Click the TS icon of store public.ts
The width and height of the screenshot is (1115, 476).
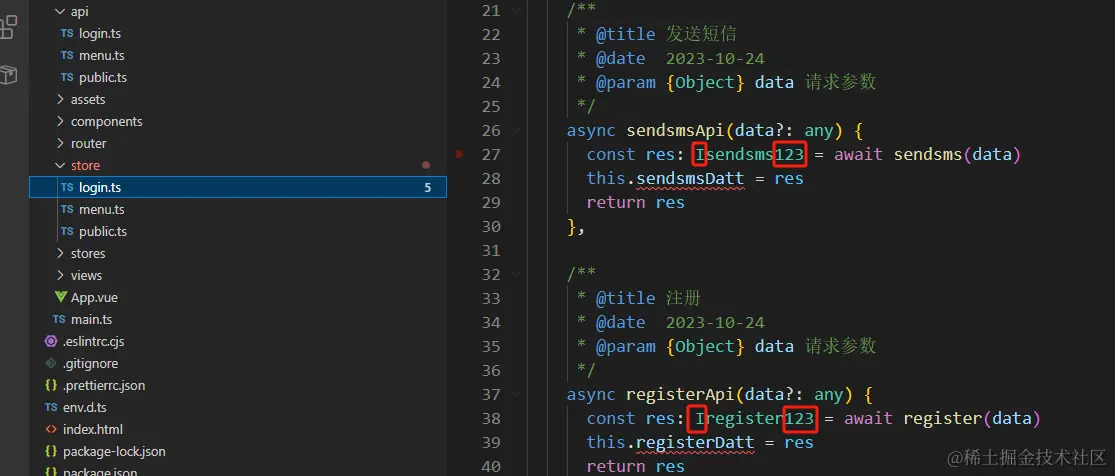point(67,232)
